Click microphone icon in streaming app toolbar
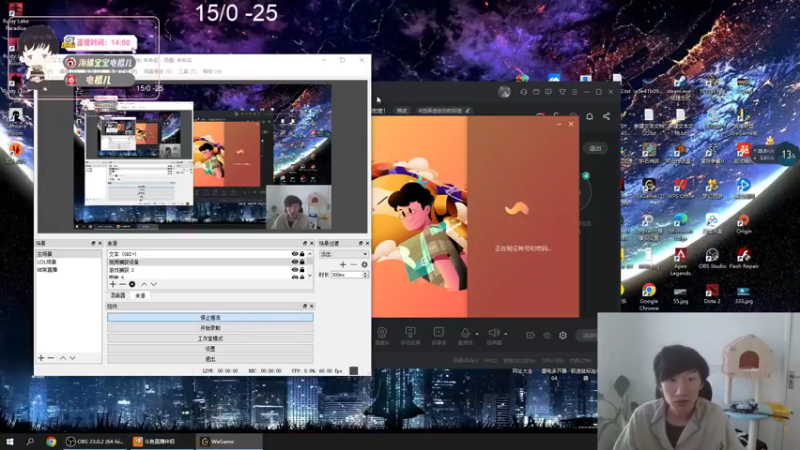This screenshot has height=450, width=800. click(x=465, y=333)
